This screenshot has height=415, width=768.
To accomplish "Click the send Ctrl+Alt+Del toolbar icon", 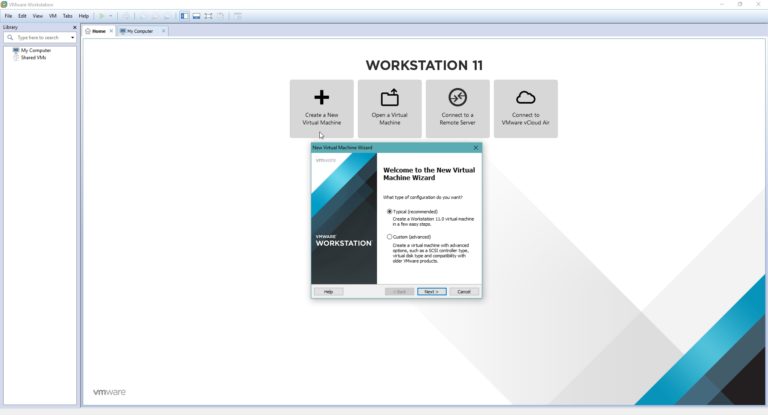I will (125, 16).
